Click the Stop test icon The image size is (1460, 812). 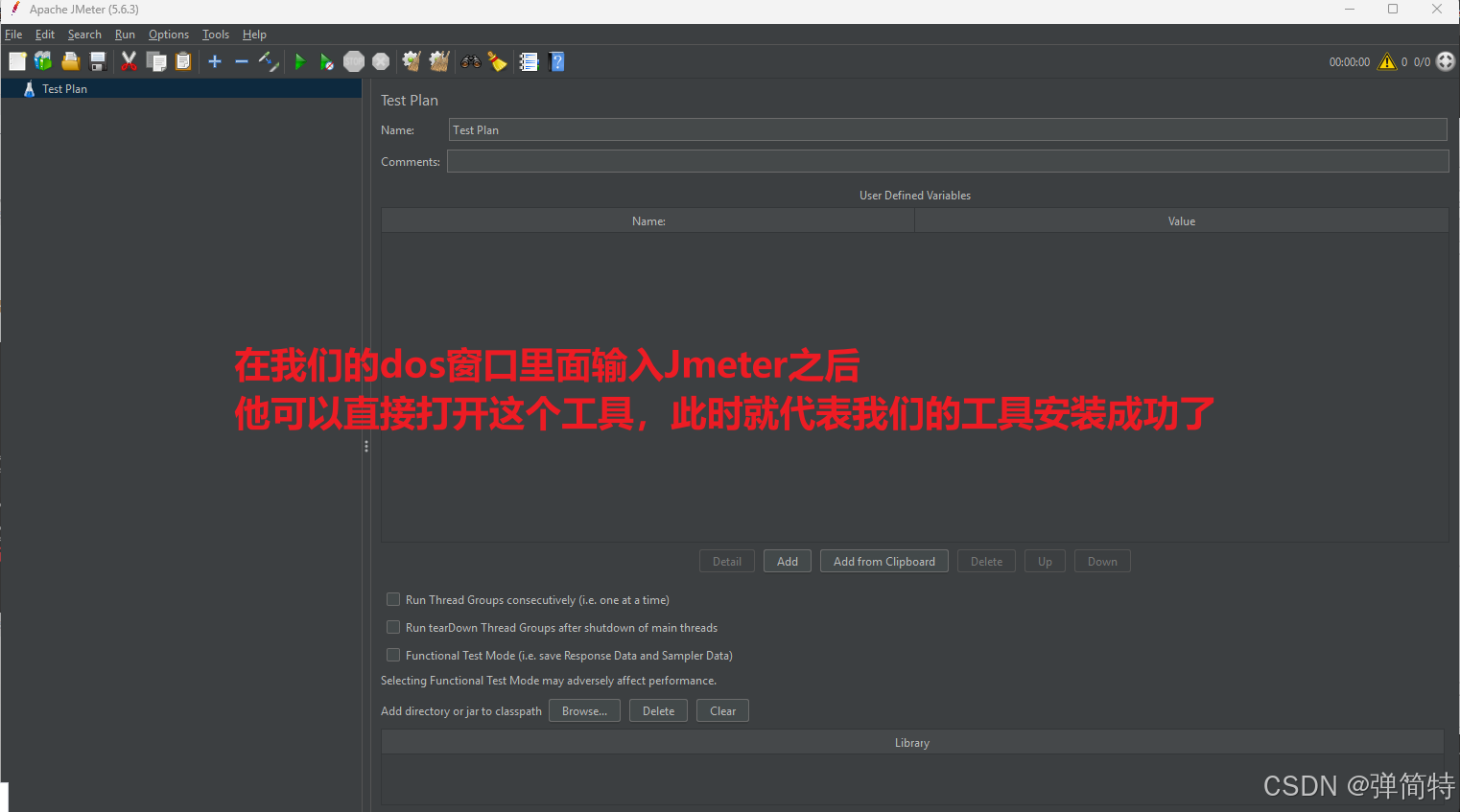click(x=354, y=61)
